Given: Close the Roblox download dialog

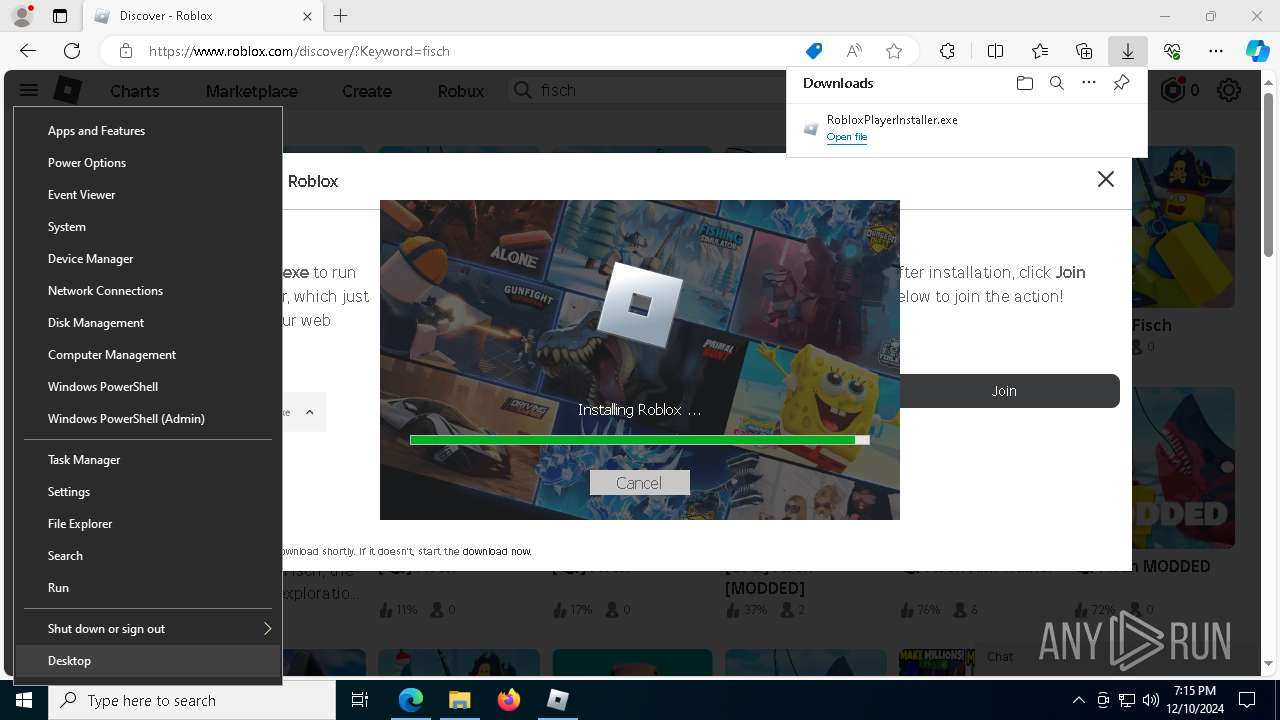Looking at the screenshot, I should [x=1105, y=179].
